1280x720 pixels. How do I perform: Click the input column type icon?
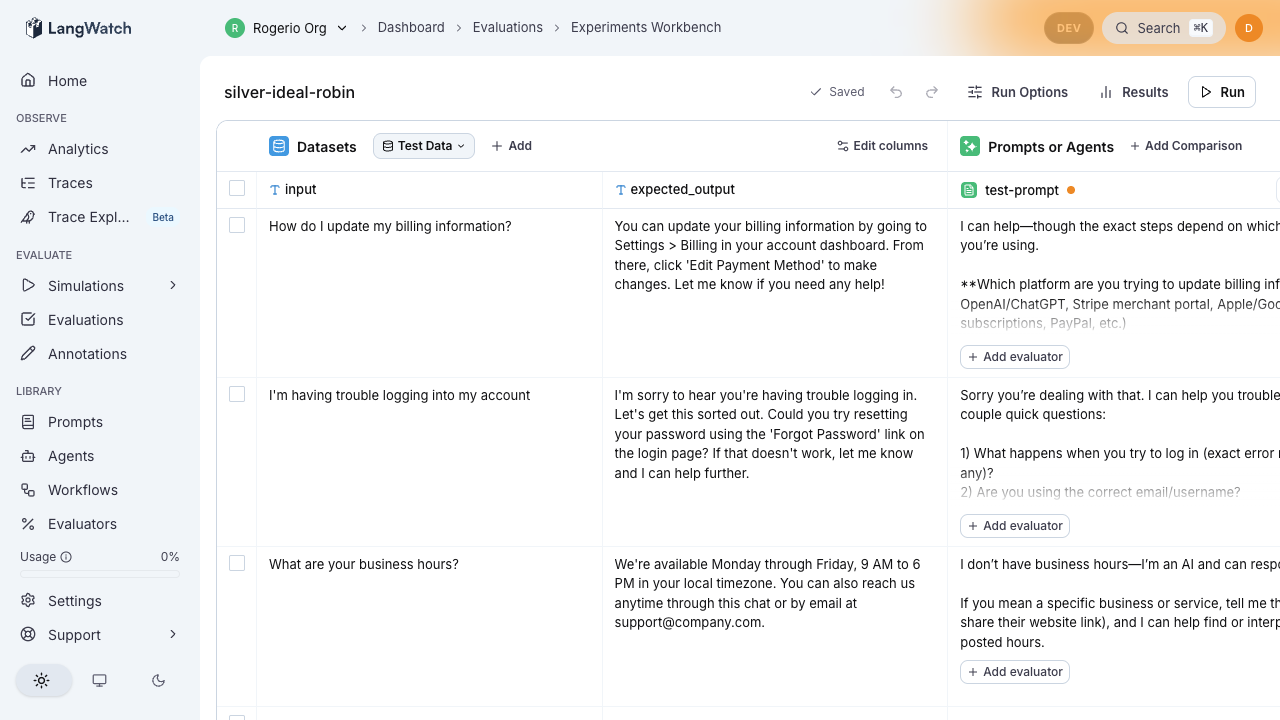click(275, 190)
